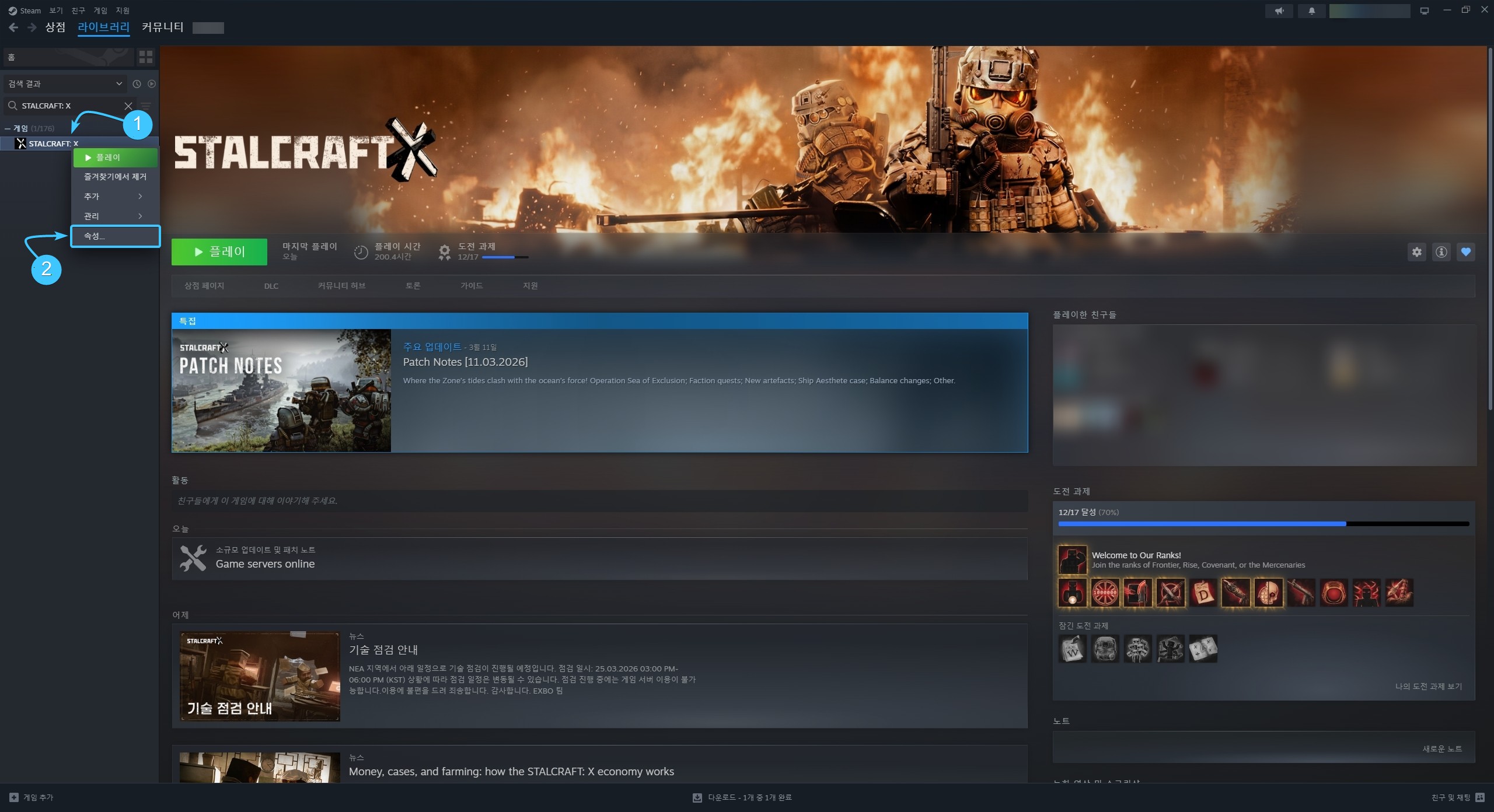The image size is (1494, 812).
Task: Open the announcements megaphone icon
Action: (x=1279, y=10)
